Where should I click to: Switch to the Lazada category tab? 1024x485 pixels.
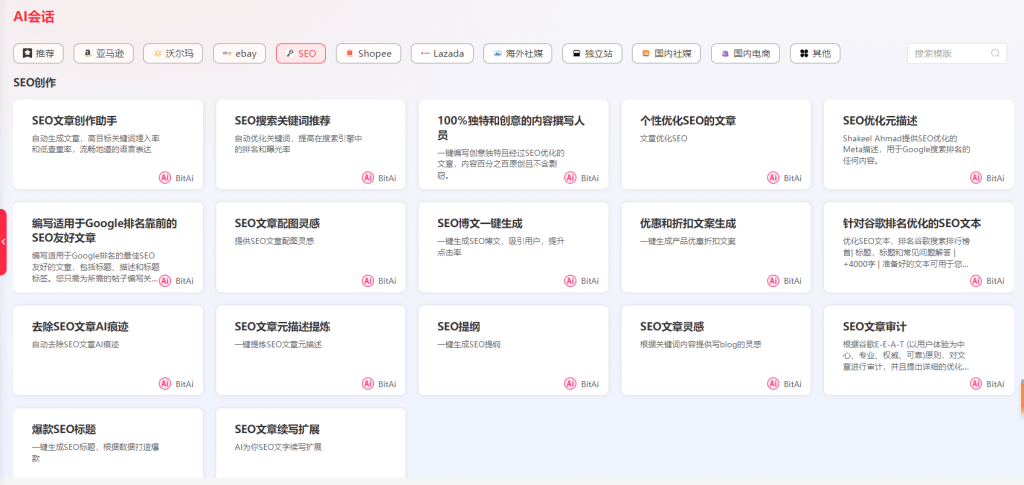tap(441, 53)
